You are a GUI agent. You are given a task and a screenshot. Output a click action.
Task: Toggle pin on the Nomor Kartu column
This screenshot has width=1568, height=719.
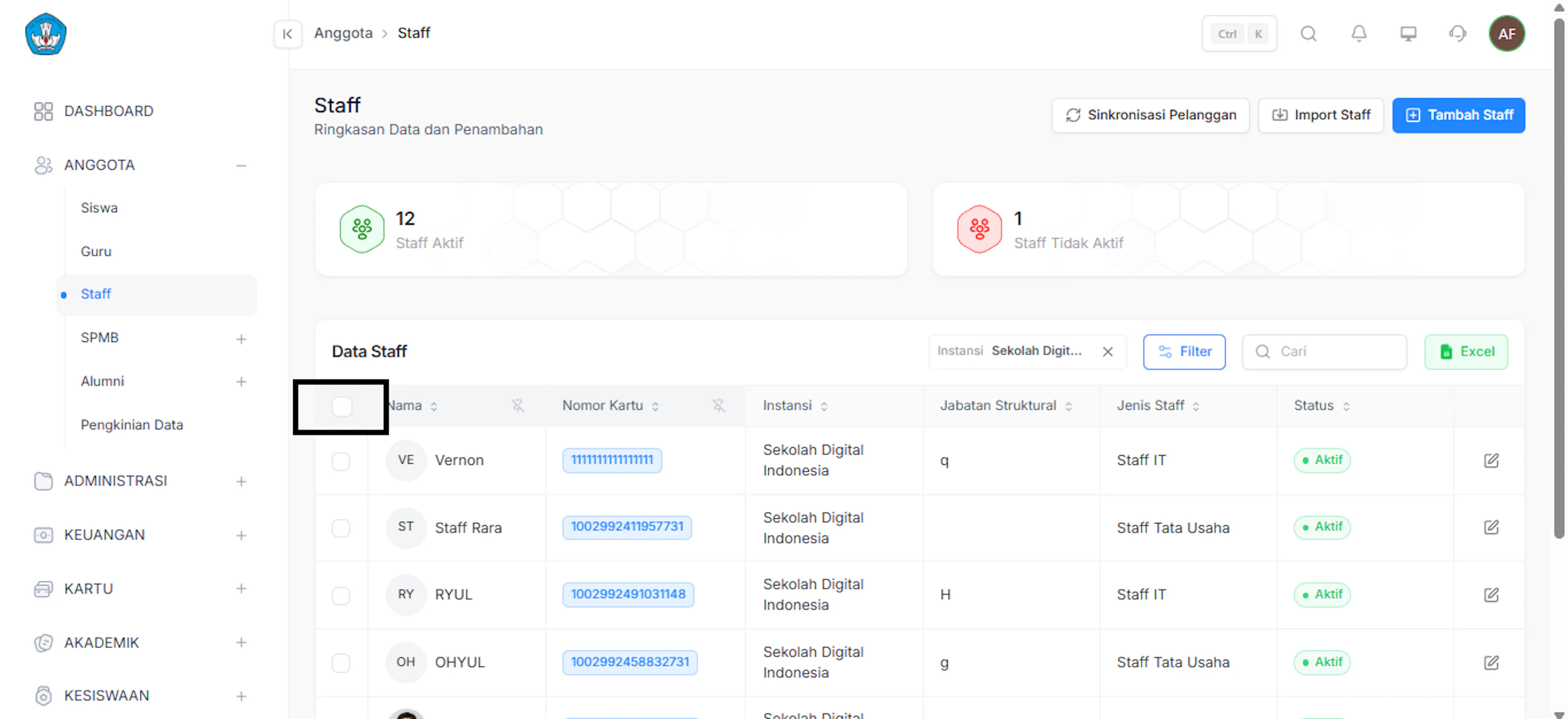click(x=718, y=406)
